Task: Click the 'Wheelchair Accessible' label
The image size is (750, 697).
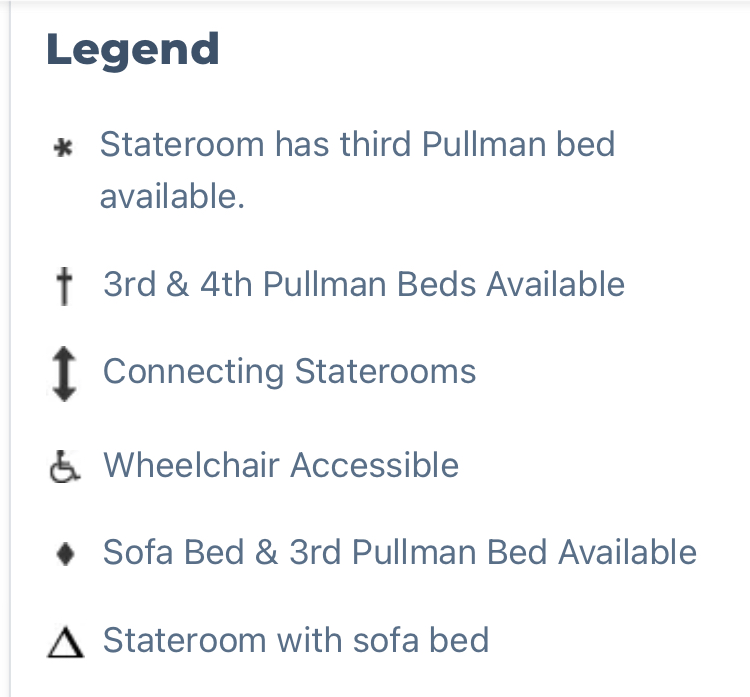Action: coord(281,465)
